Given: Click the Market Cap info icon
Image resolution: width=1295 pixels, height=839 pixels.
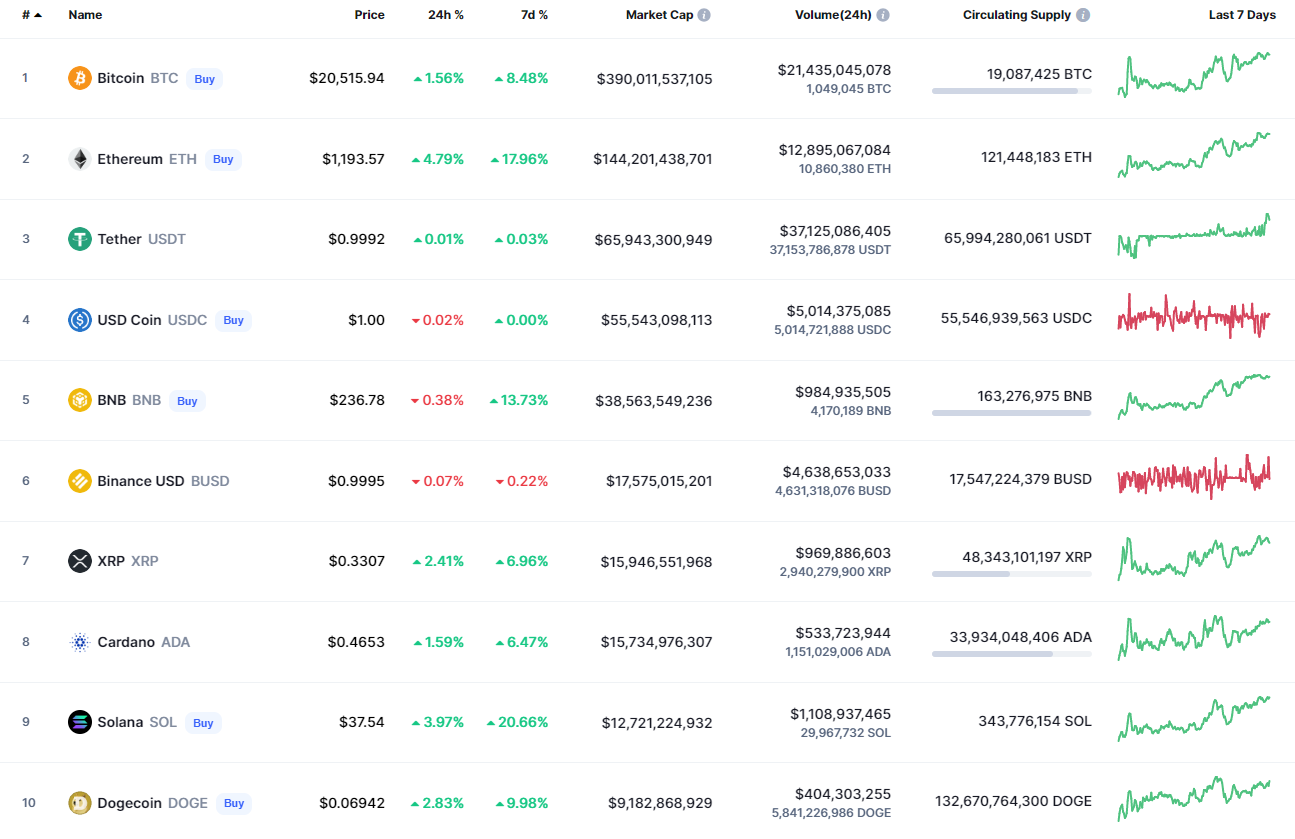Looking at the screenshot, I should click(704, 15).
